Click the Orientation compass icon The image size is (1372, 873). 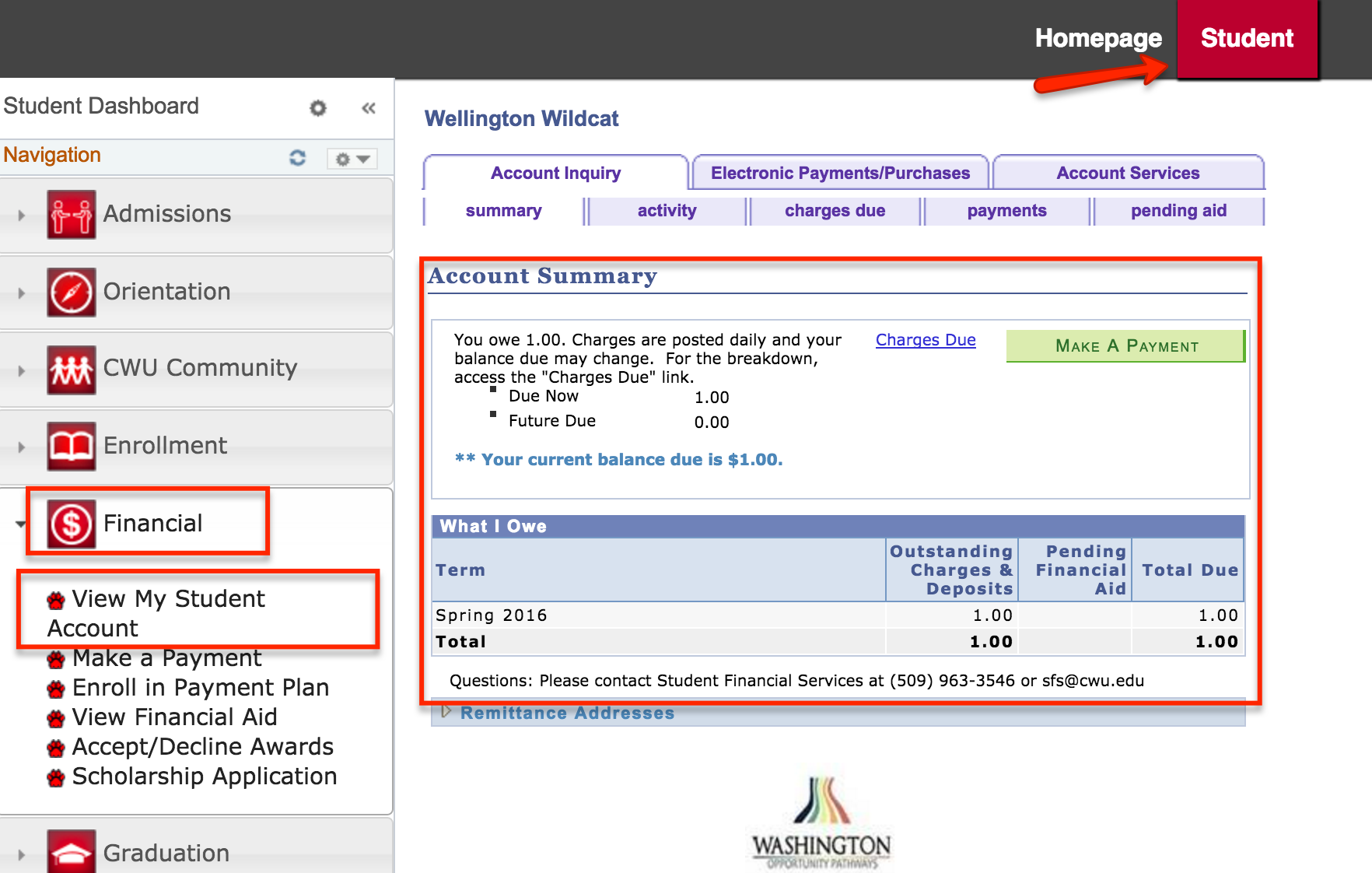click(72, 292)
